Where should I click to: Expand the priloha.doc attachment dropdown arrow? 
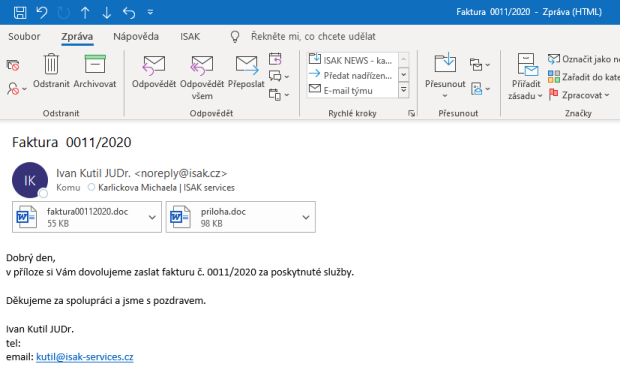point(306,217)
